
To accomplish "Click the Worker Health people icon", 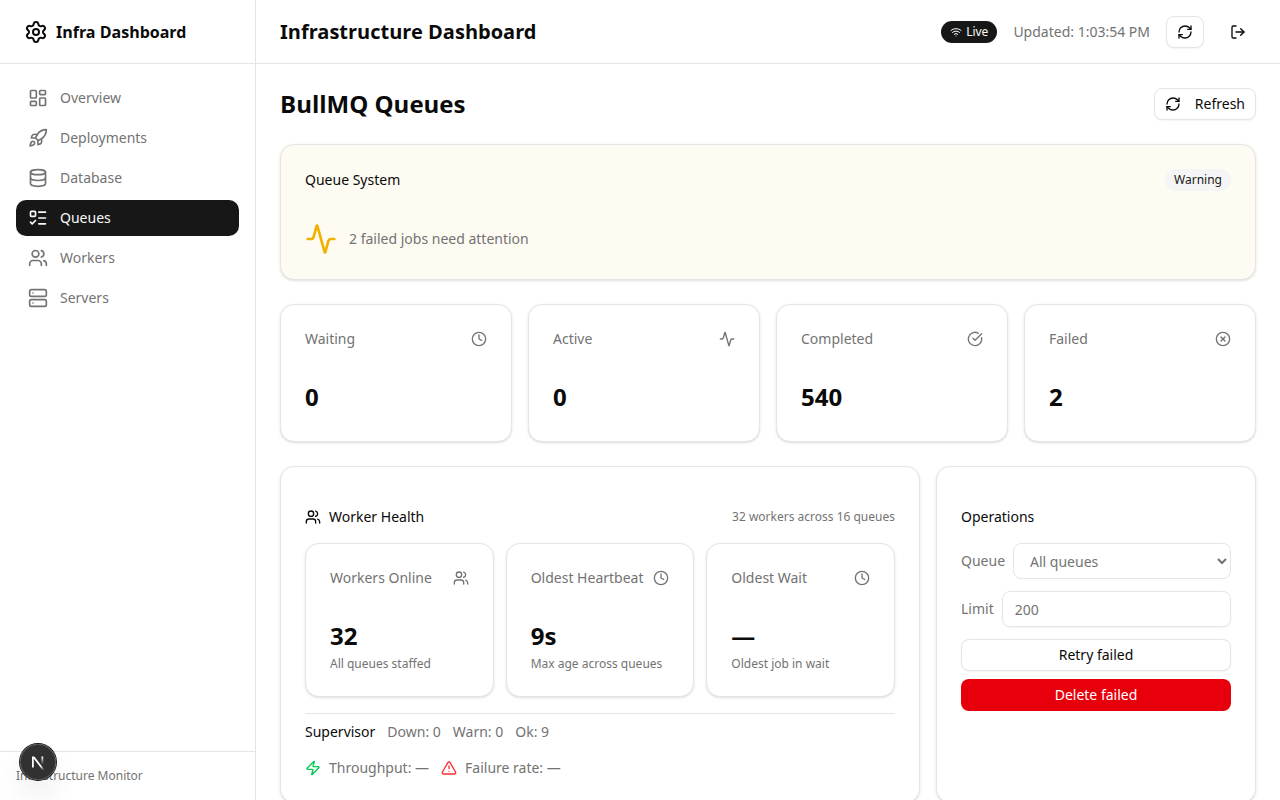I will click(x=313, y=517).
